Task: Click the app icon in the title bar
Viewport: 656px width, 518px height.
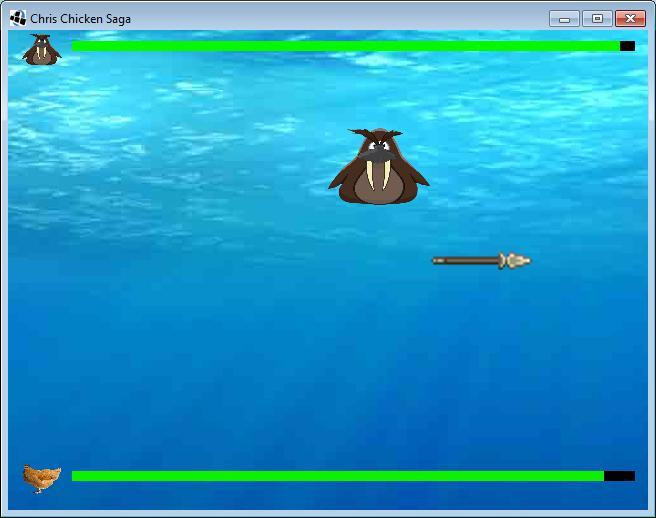Action: [18, 18]
